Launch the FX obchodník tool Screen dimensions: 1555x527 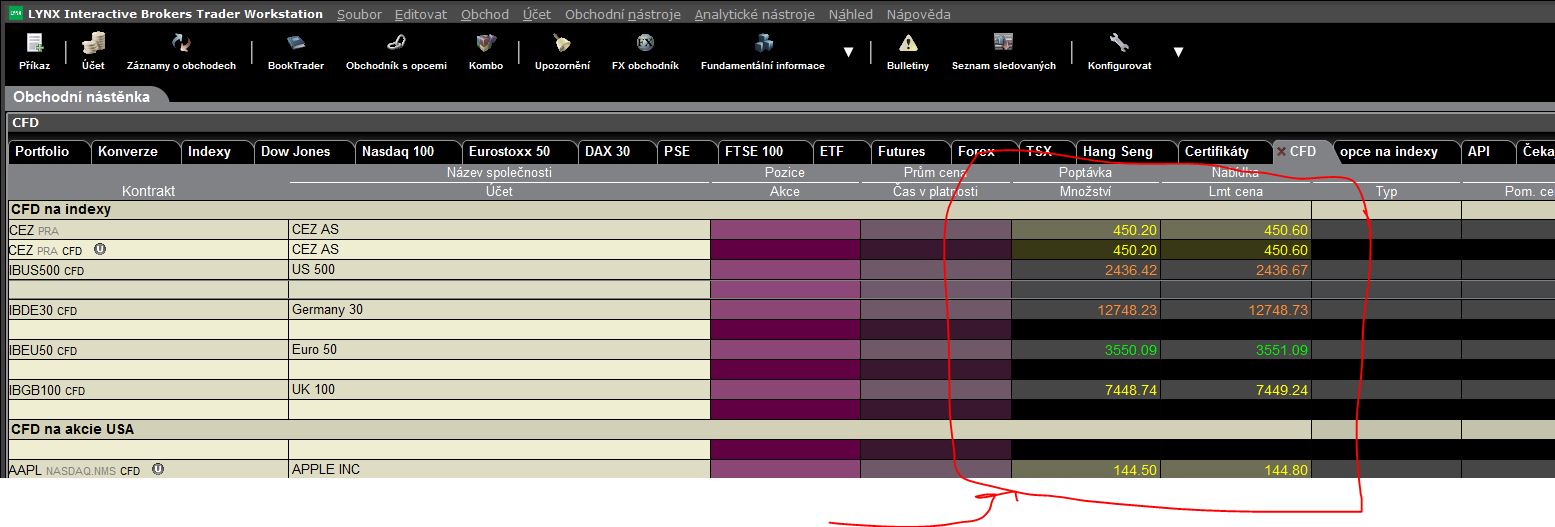pos(645,51)
